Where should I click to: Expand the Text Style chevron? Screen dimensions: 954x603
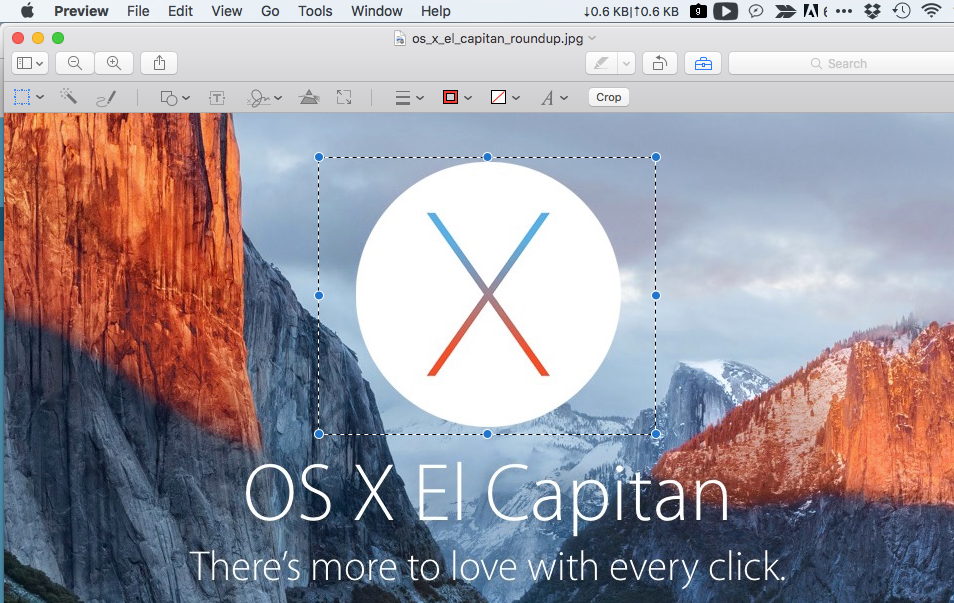click(x=564, y=98)
